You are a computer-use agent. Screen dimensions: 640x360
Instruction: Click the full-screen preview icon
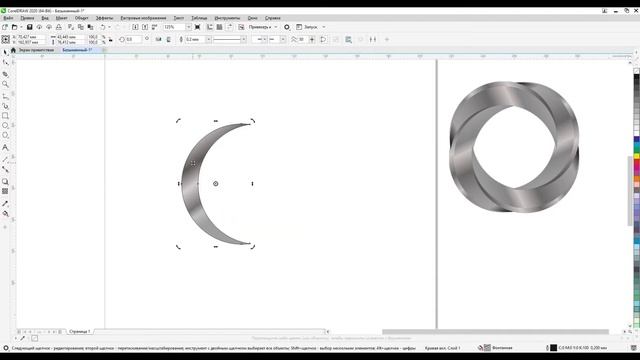(x=198, y=27)
